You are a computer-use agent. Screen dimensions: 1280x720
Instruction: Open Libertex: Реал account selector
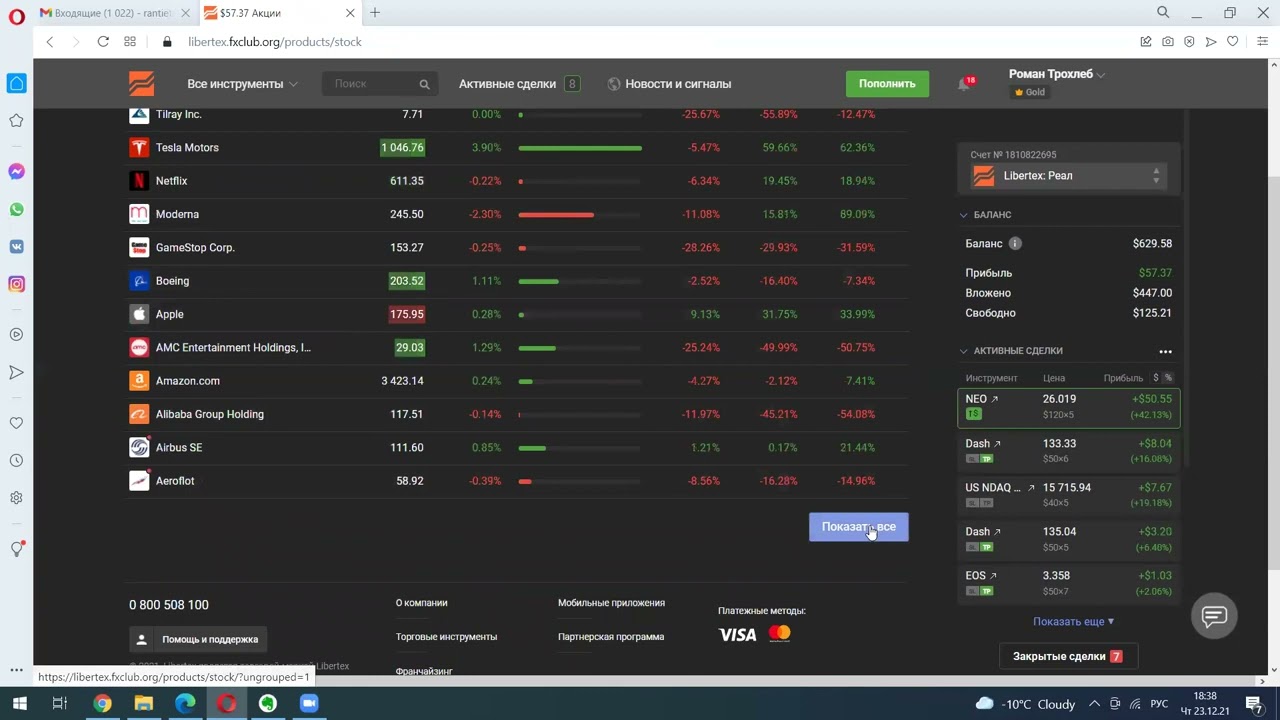click(1067, 176)
